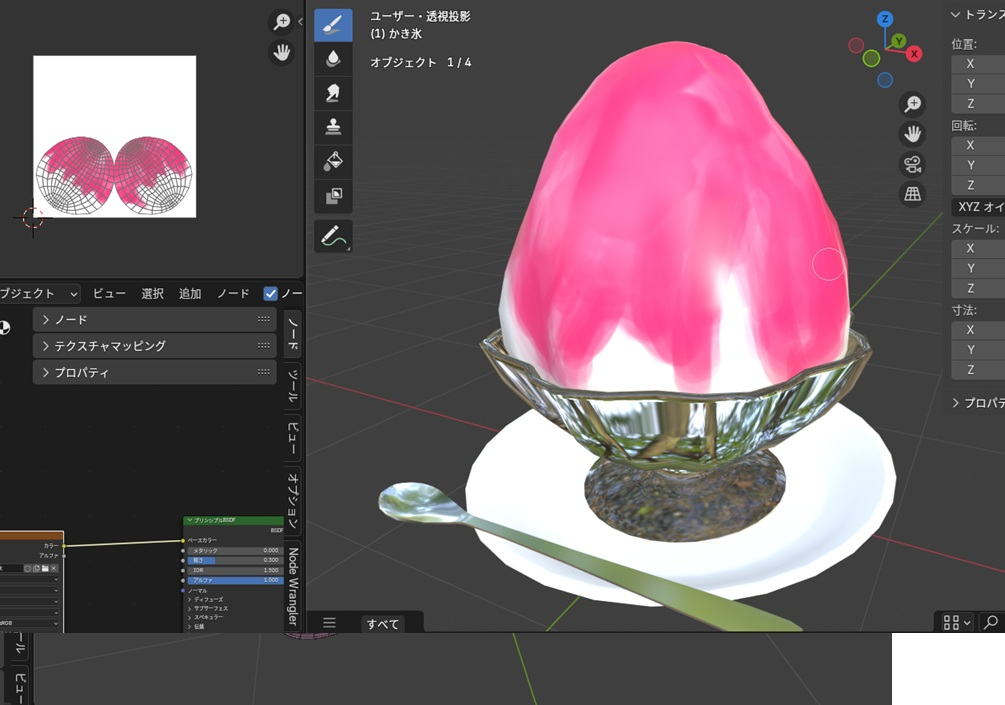Viewport: 1005px width, 705px height.
Task: Click the search magnifier icon at bottom right
Action: click(x=991, y=622)
